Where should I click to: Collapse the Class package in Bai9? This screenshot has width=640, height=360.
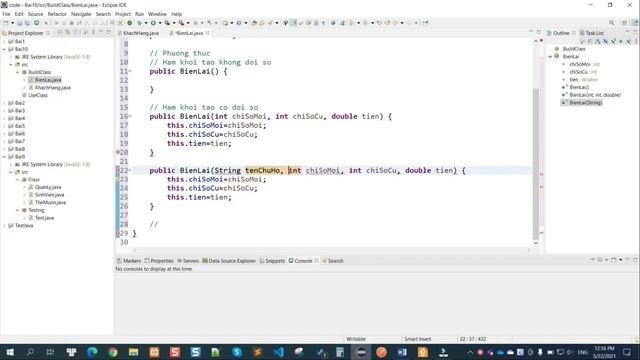pos(18,180)
